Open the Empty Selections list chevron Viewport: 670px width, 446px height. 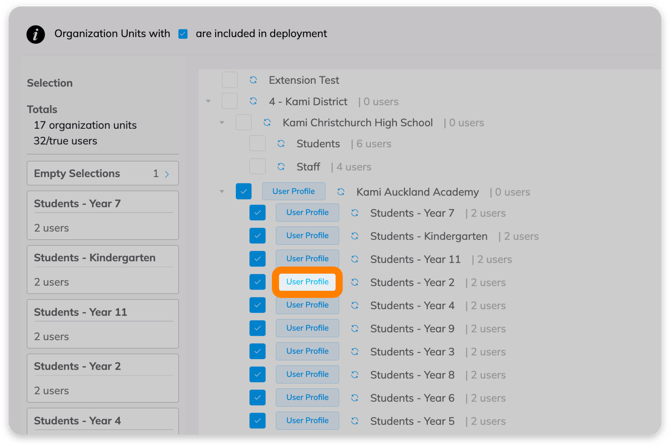click(167, 174)
